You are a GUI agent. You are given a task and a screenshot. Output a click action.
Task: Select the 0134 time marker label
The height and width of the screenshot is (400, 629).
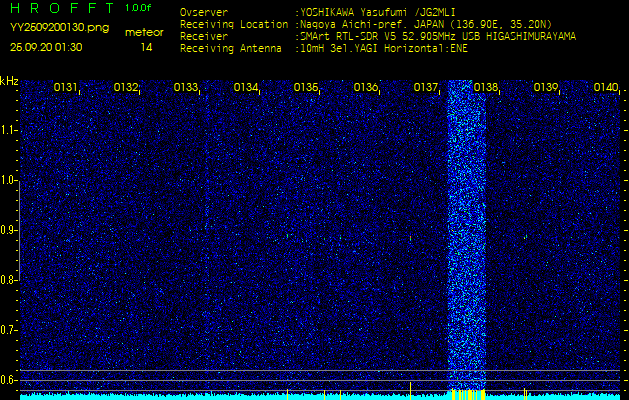point(246,87)
